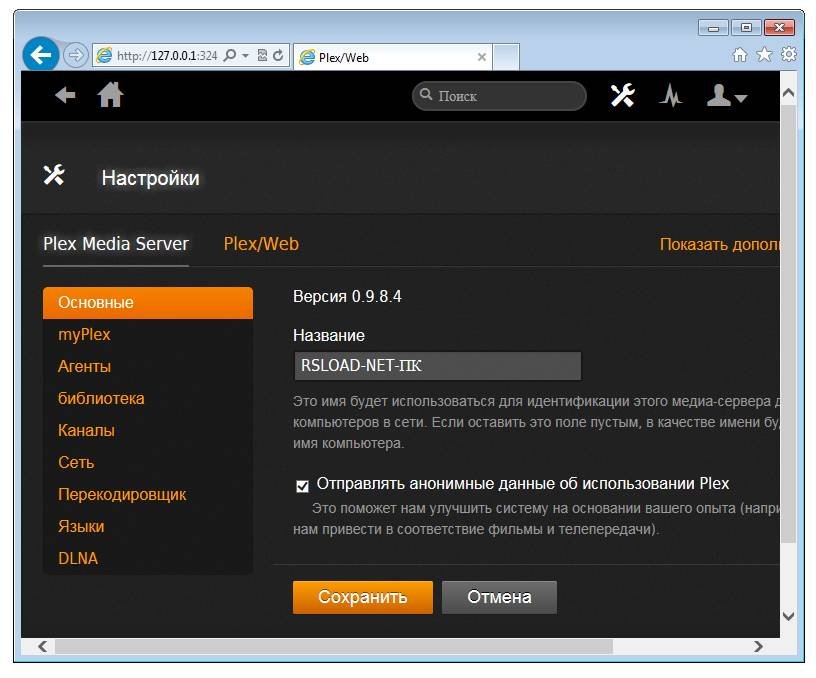The width and height of the screenshot is (816, 678).
Task: Toggle anonymous usage data checkbox
Action: 302,486
